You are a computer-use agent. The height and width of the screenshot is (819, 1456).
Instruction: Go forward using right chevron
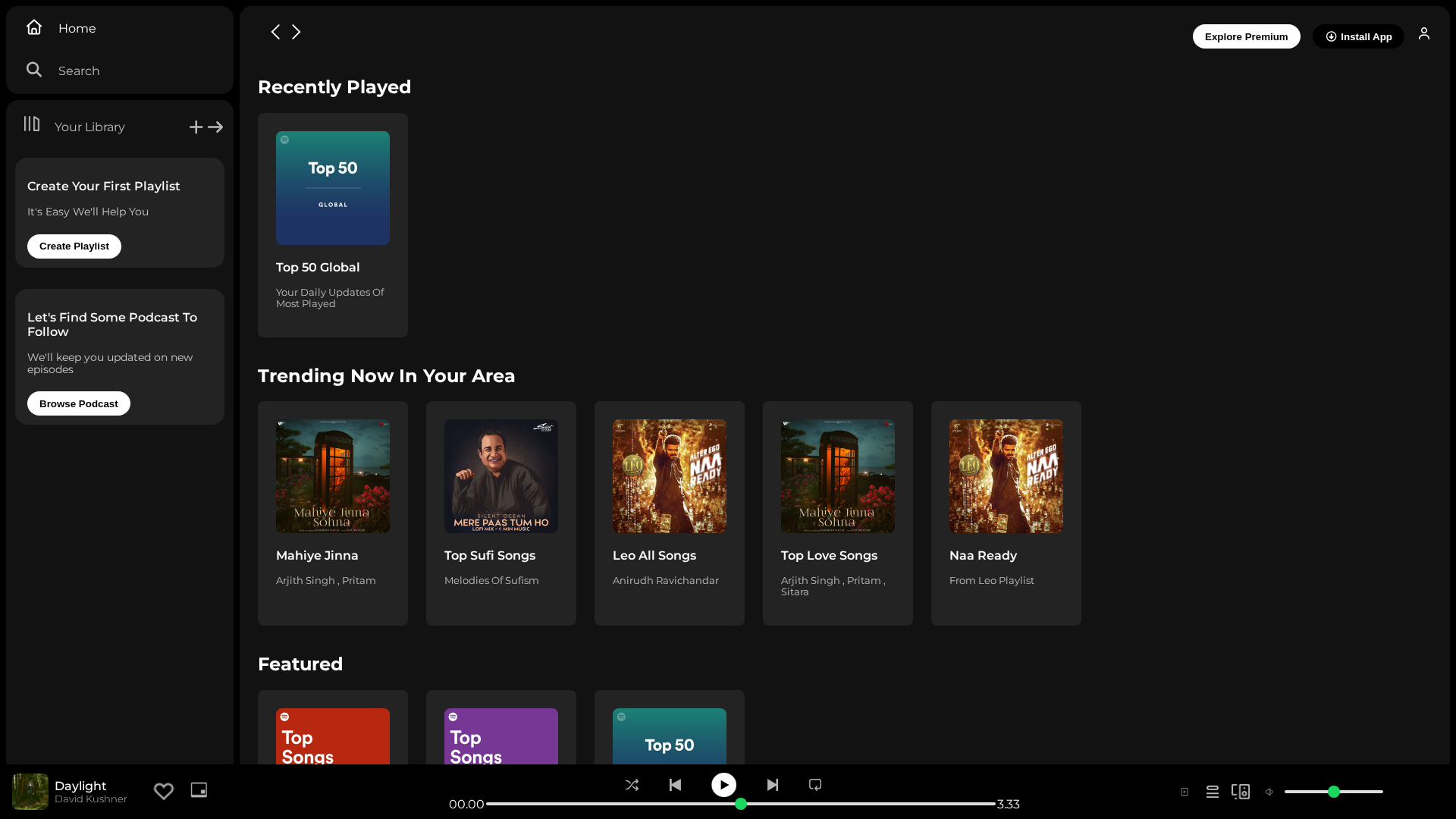(x=297, y=32)
